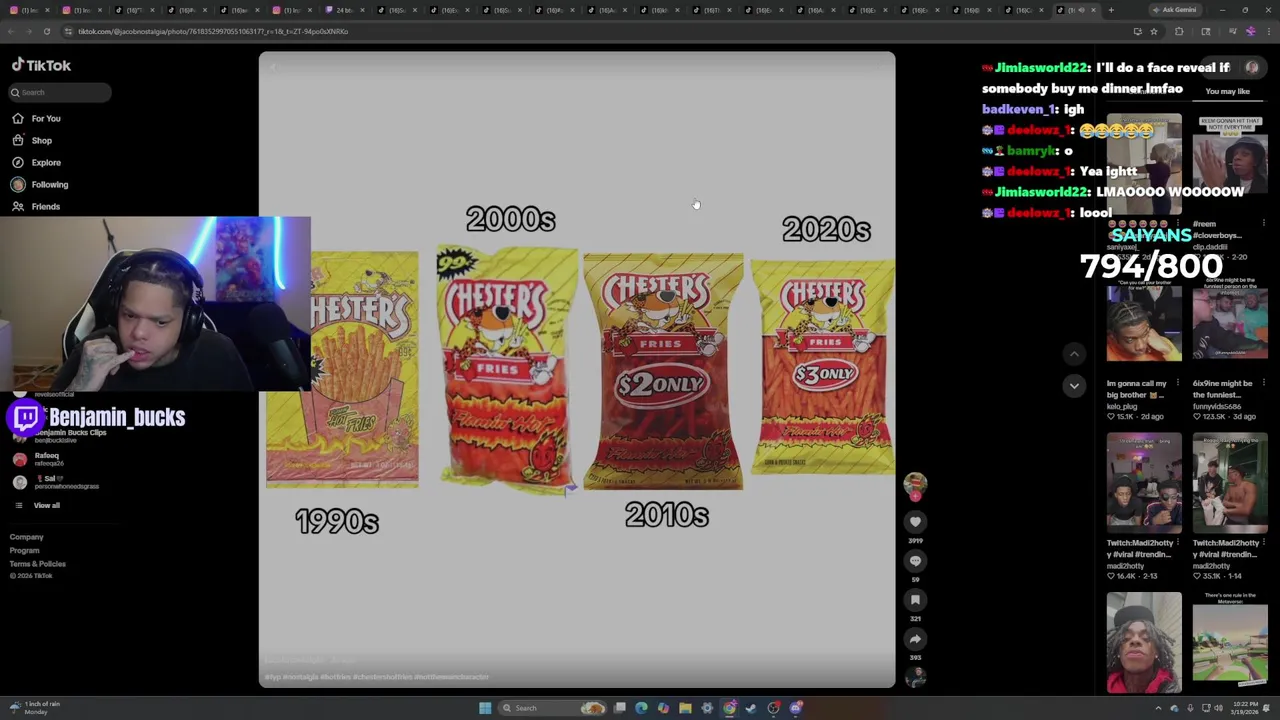This screenshot has height=720, width=1280.
Task: Open the Terms & Policies footer link
Action: pyautogui.click(x=38, y=564)
